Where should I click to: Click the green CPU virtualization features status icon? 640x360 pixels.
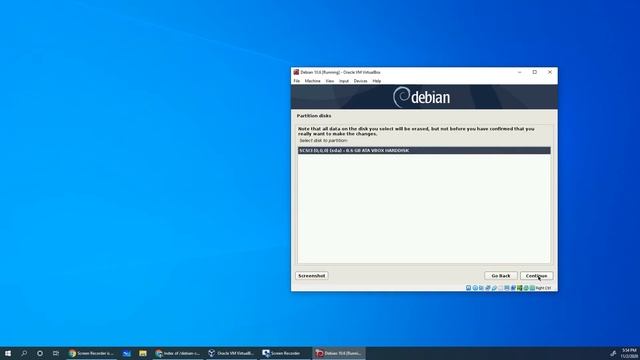520,288
